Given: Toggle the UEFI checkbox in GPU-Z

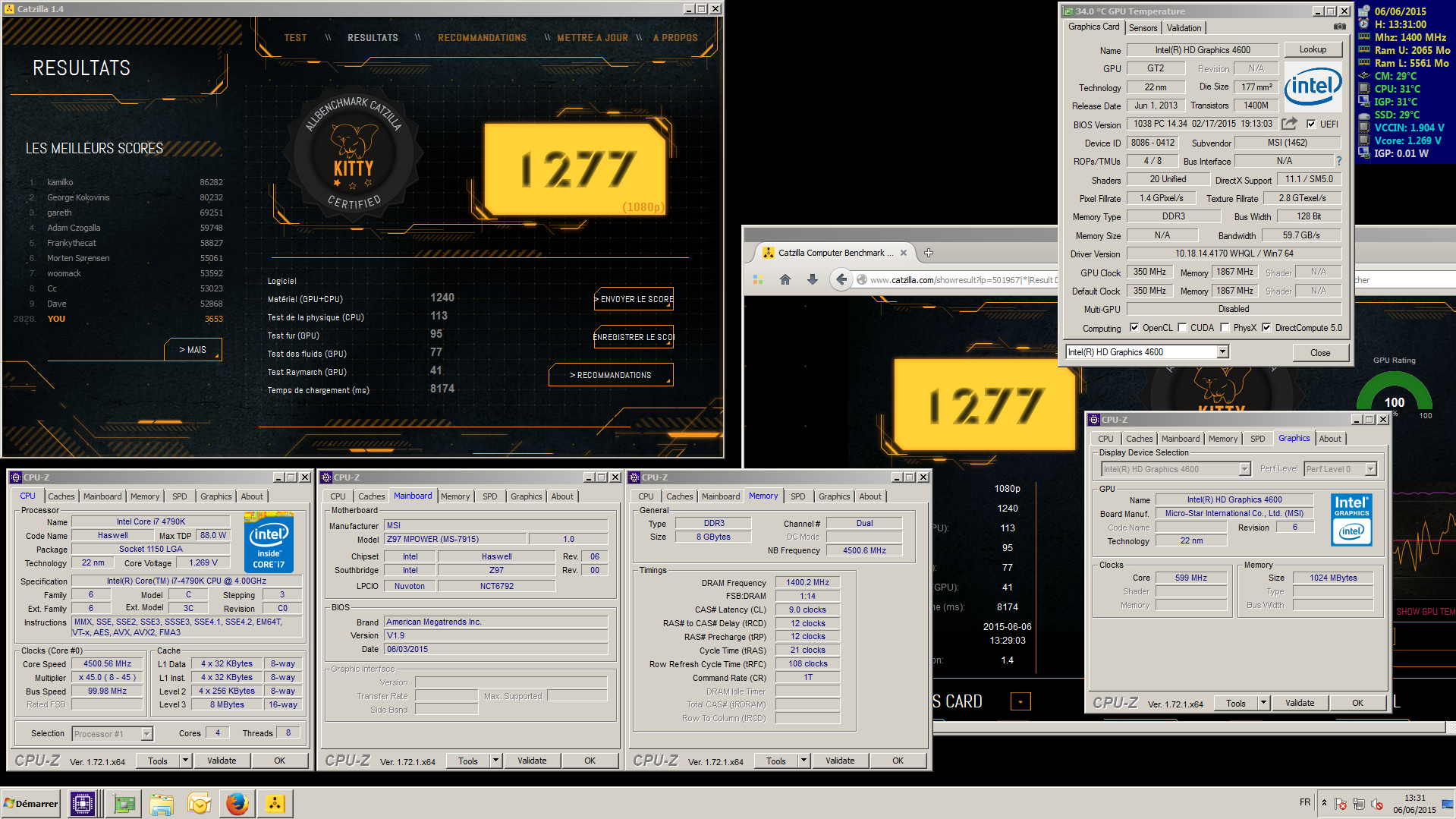Looking at the screenshot, I should coord(1311,124).
